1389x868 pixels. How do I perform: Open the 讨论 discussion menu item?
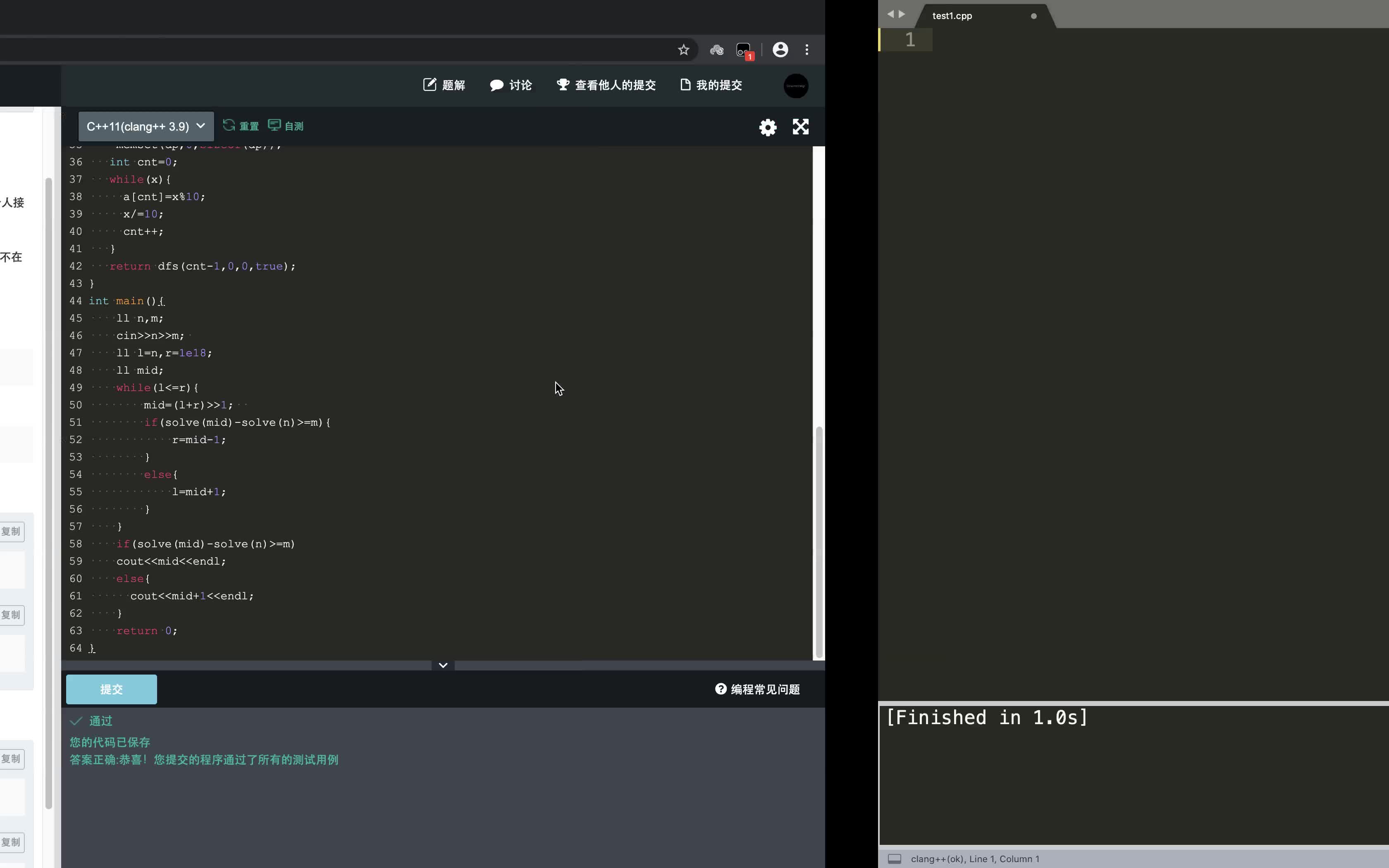[511, 86]
